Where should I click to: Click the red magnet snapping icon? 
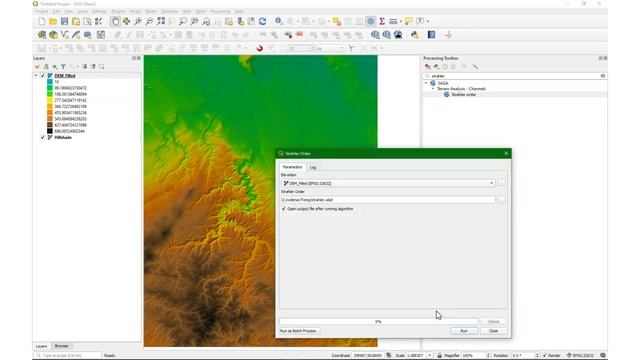259,49
